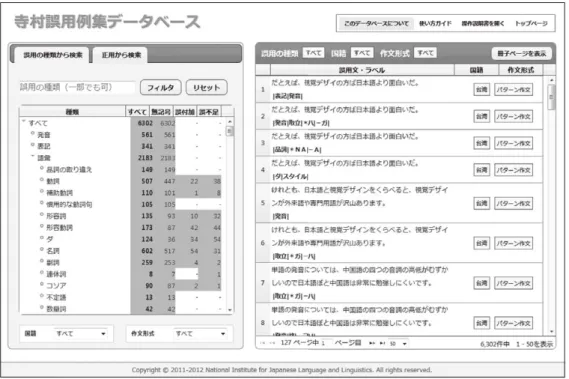This screenshot has height=379, width=569.
Task: Click the 誤付加 column header
Action: 185,112
